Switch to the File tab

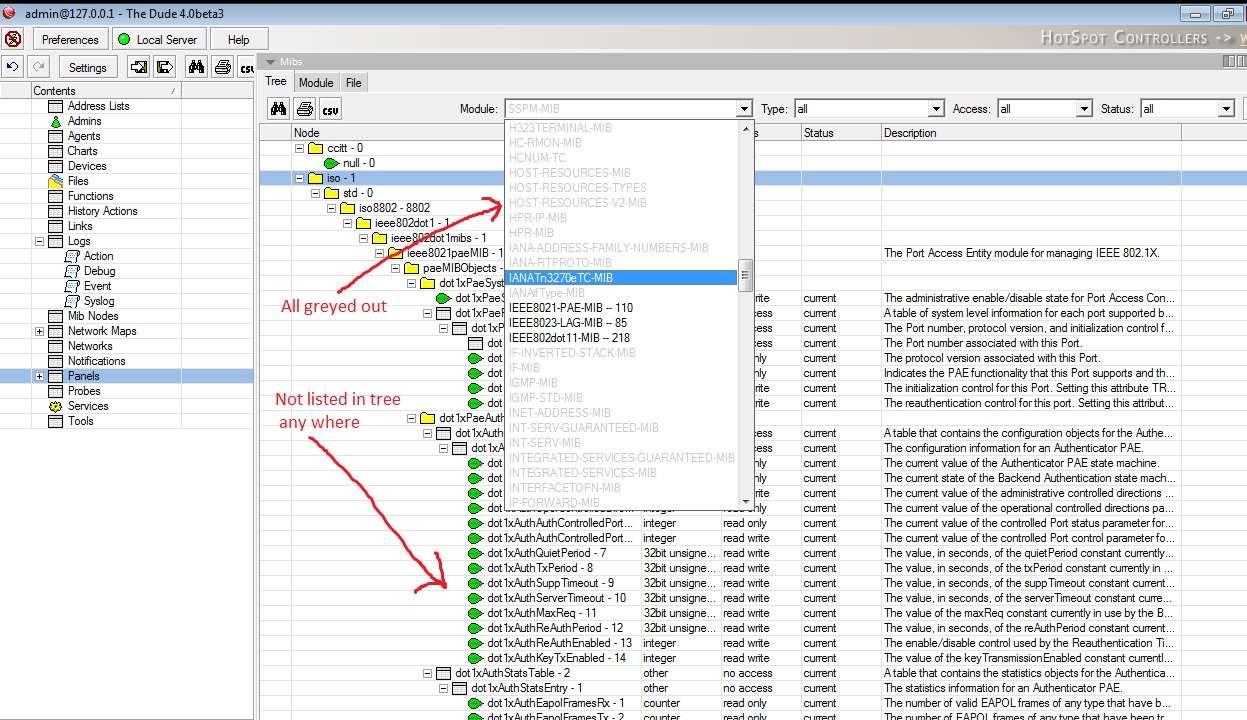point(354,83)
